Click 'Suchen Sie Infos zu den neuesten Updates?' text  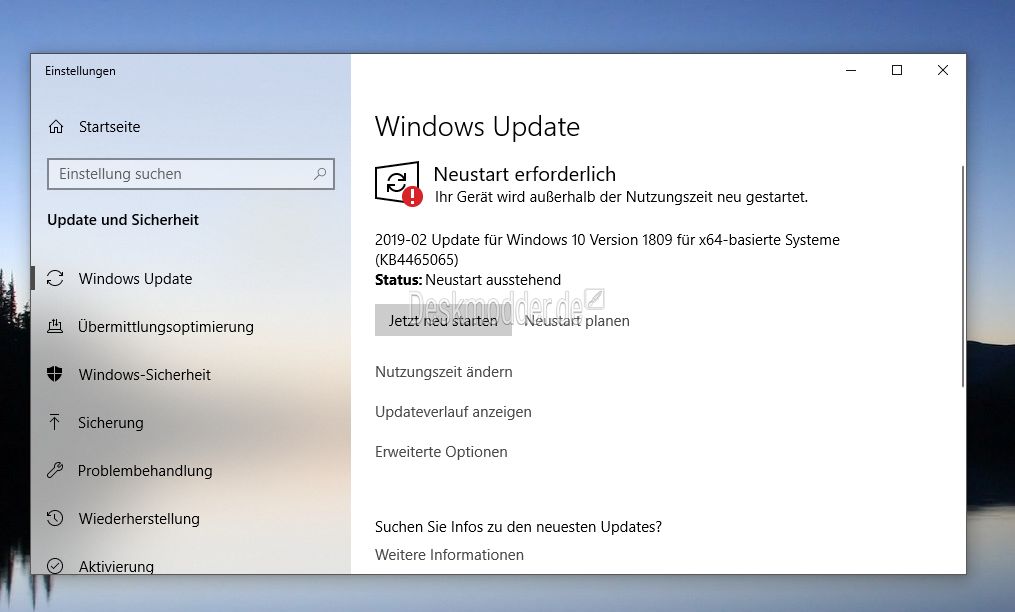519,527
